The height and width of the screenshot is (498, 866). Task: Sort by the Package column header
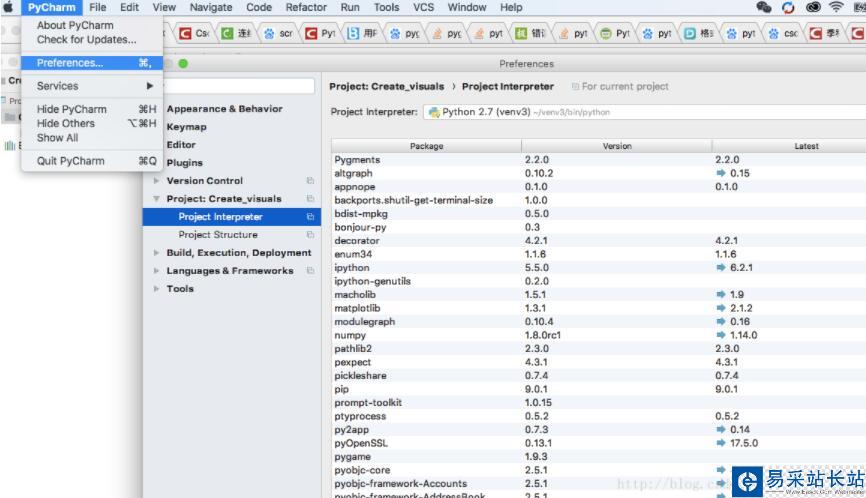tap(426, 146)
